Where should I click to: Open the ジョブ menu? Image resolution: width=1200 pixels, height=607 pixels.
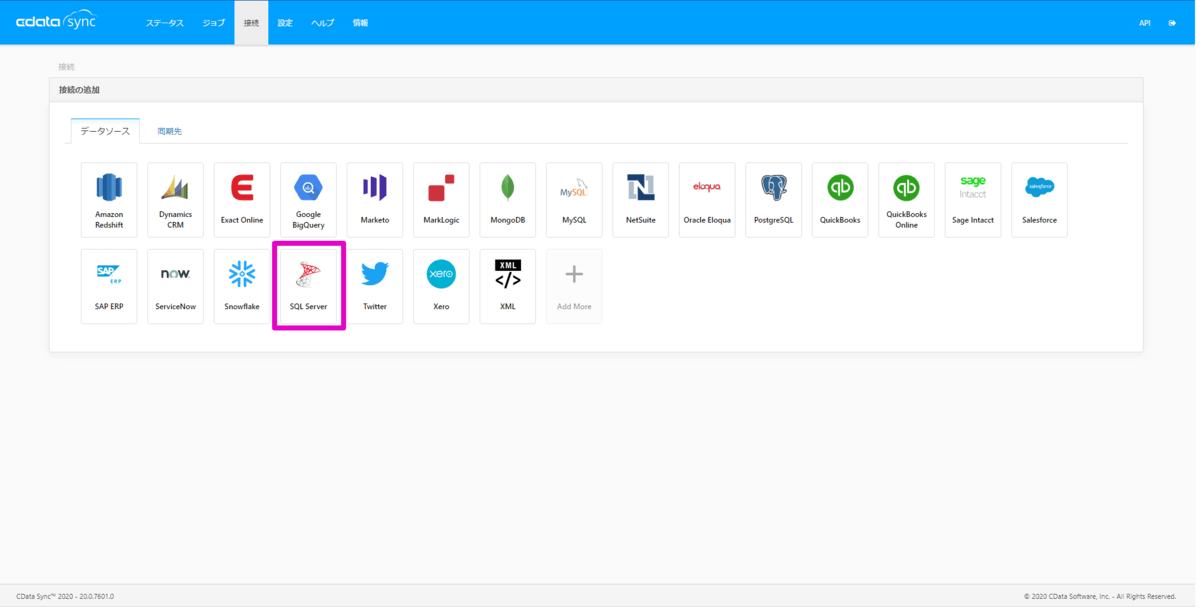(x=214, y=23)
